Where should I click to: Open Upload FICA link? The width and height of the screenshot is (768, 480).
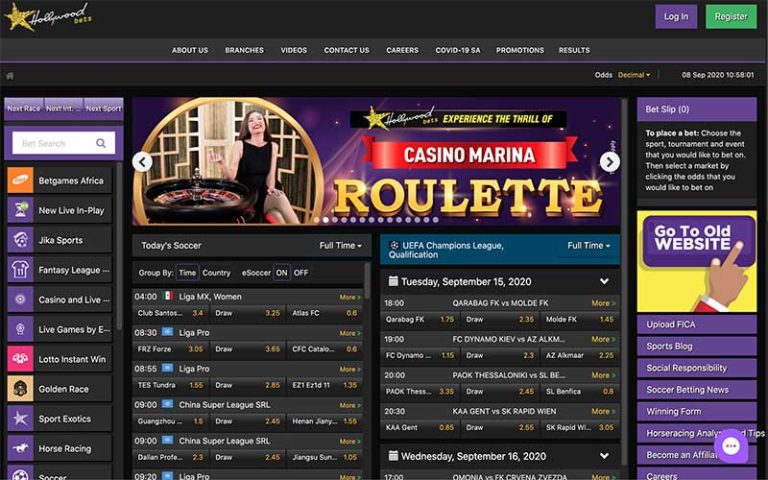pos(696,324)
